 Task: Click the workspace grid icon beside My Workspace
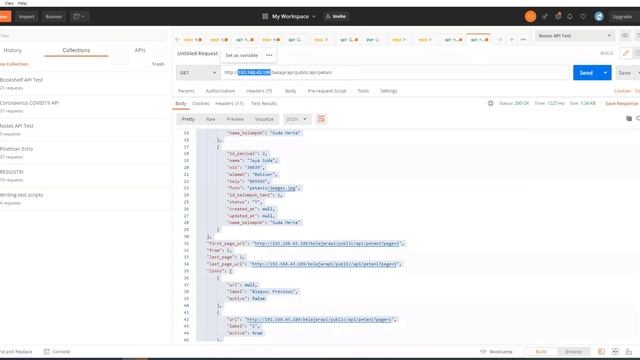(x=265, y=16)
